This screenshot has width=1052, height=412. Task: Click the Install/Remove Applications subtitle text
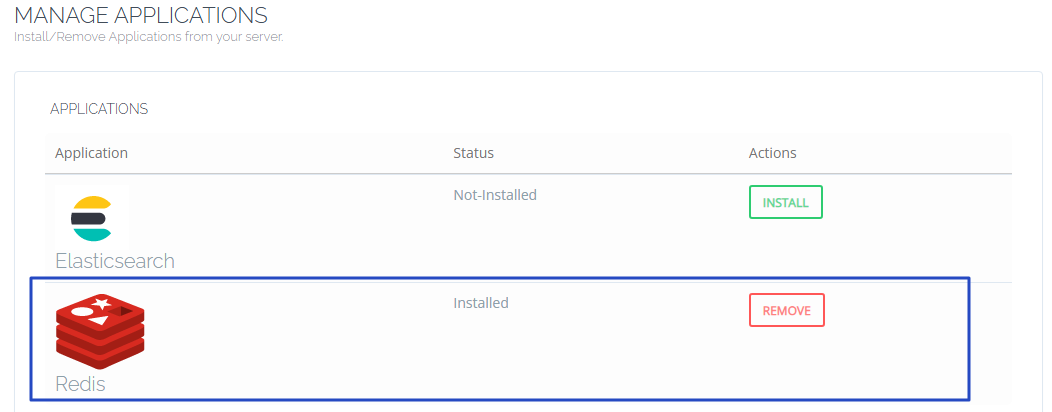pyautogui.click(x=149, y=37)
